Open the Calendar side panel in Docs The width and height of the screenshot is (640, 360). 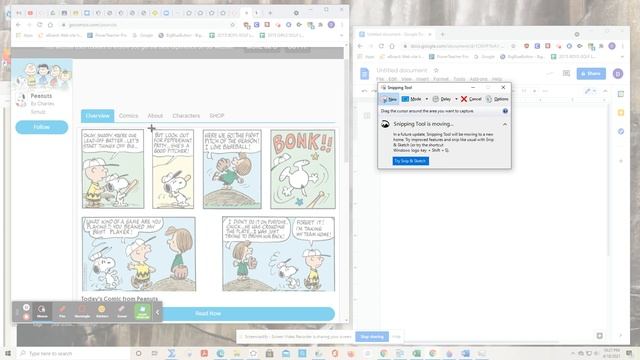point(620,94)
